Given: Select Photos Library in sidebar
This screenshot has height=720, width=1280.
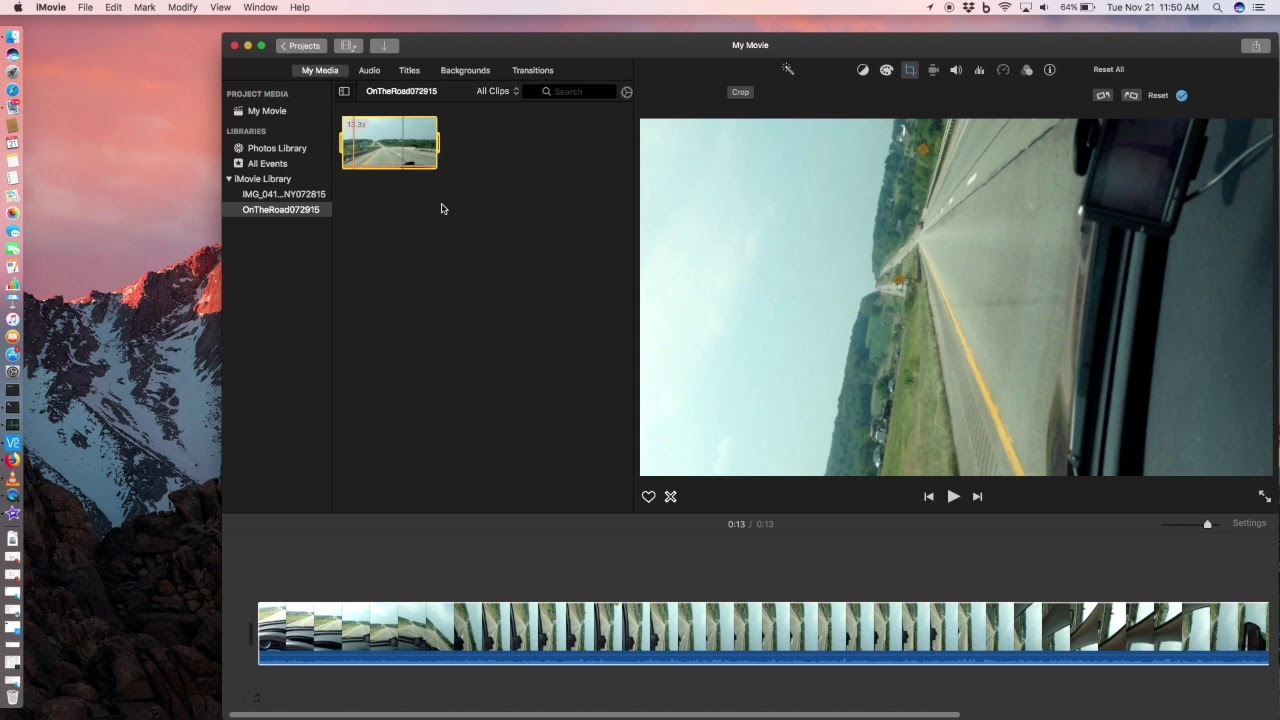Looking at the screenshot, I should point(276,148).
